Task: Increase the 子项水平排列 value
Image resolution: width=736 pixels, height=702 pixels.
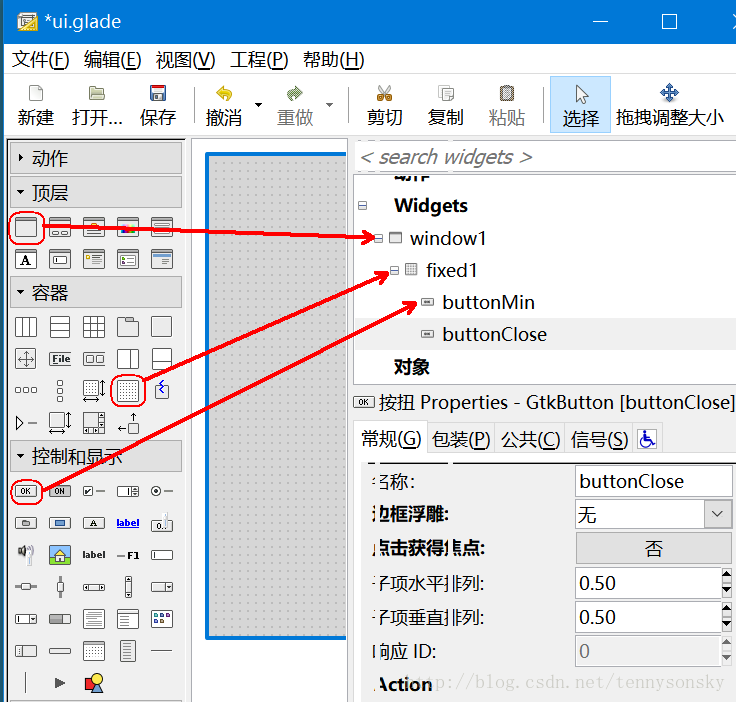Action: point(726,575)
